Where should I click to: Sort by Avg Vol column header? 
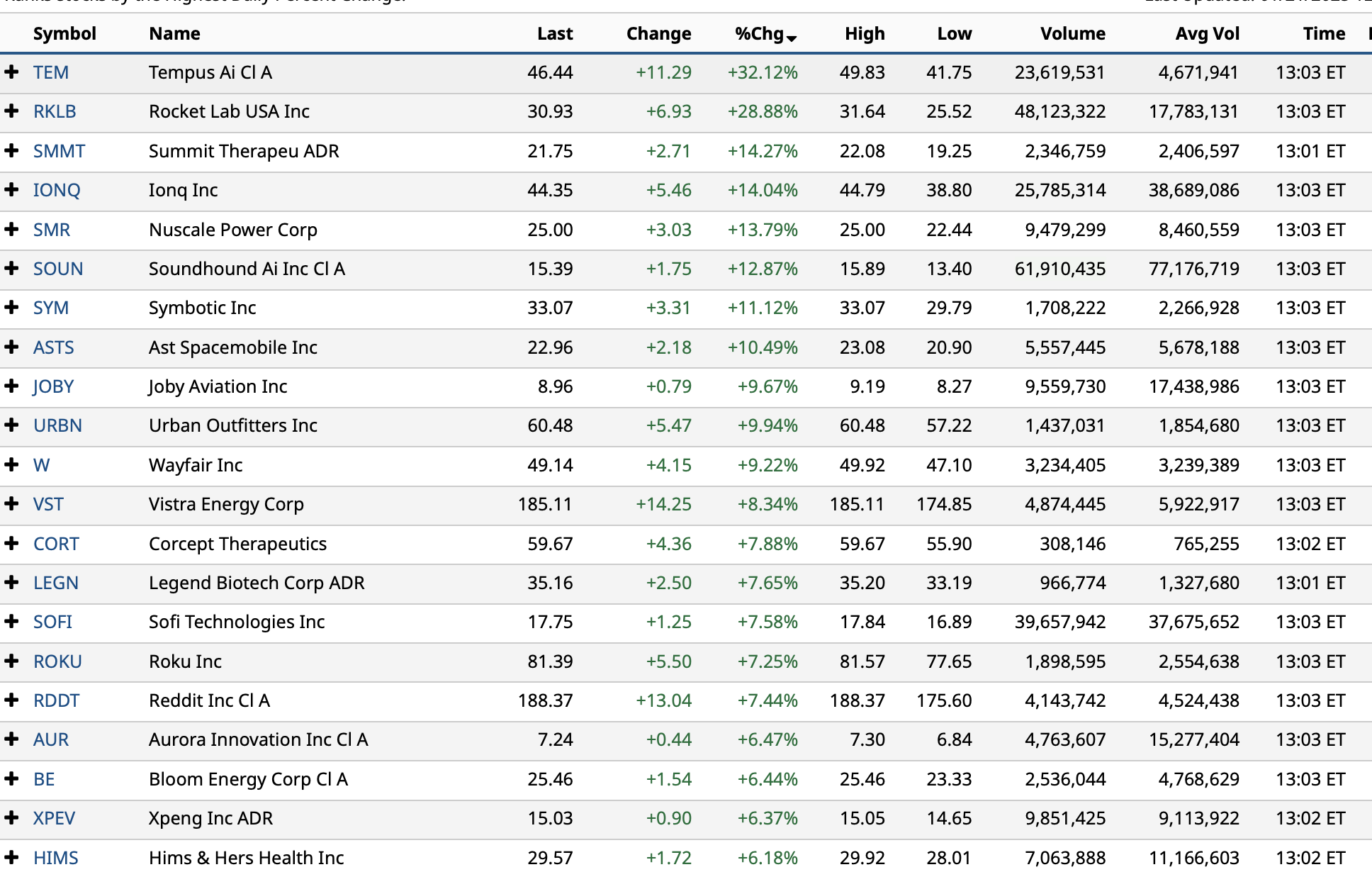1207,34
